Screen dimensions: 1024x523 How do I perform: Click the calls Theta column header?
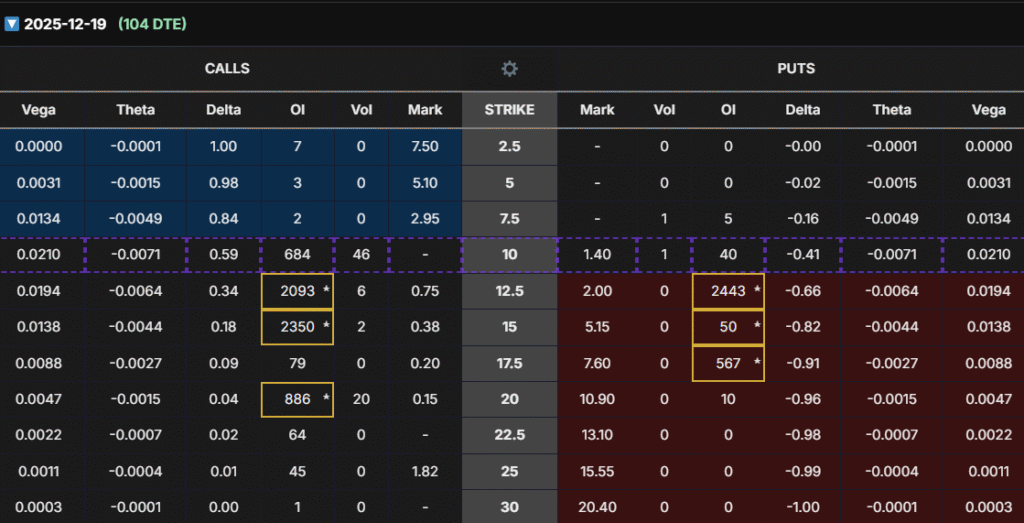coord(135,110)
